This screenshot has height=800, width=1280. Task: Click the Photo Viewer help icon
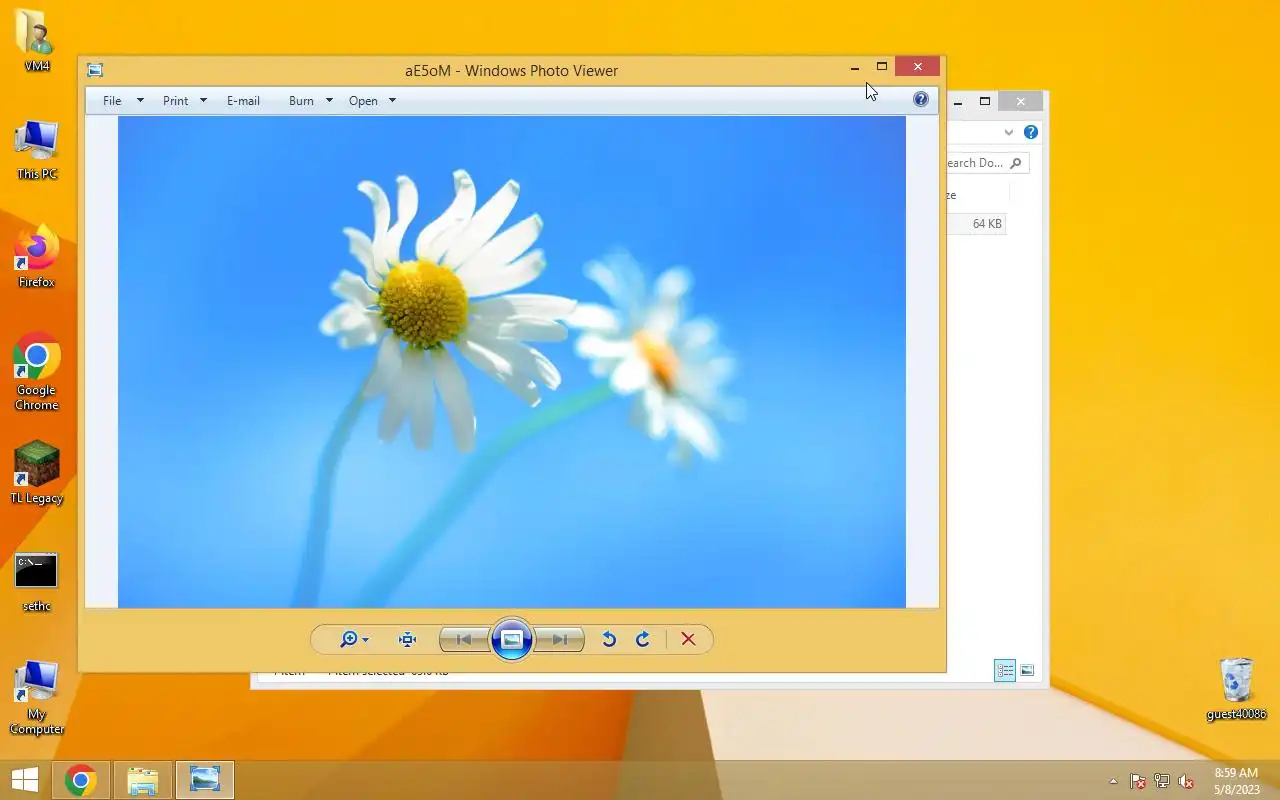click(921, 99)
